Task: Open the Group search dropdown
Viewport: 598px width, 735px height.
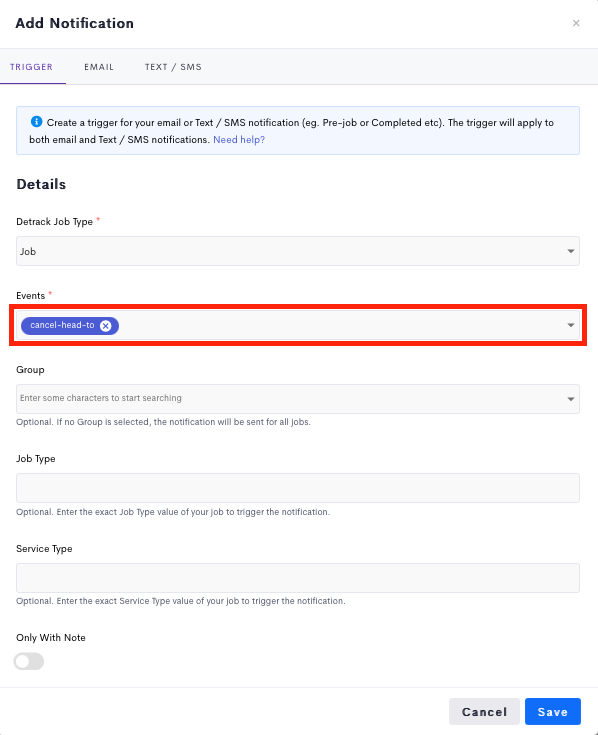Action: click(298, 399)
